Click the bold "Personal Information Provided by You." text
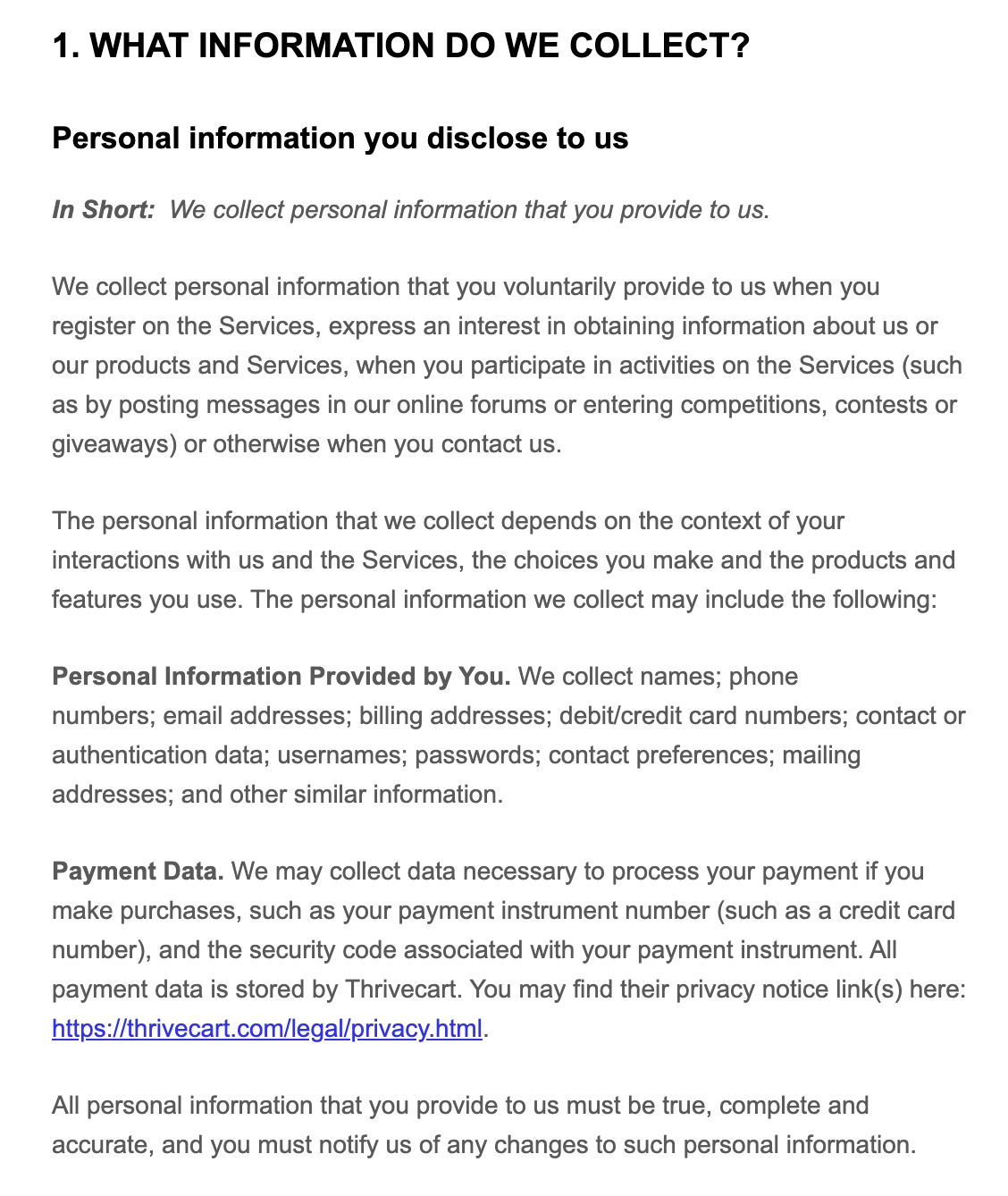 point(281,677)
